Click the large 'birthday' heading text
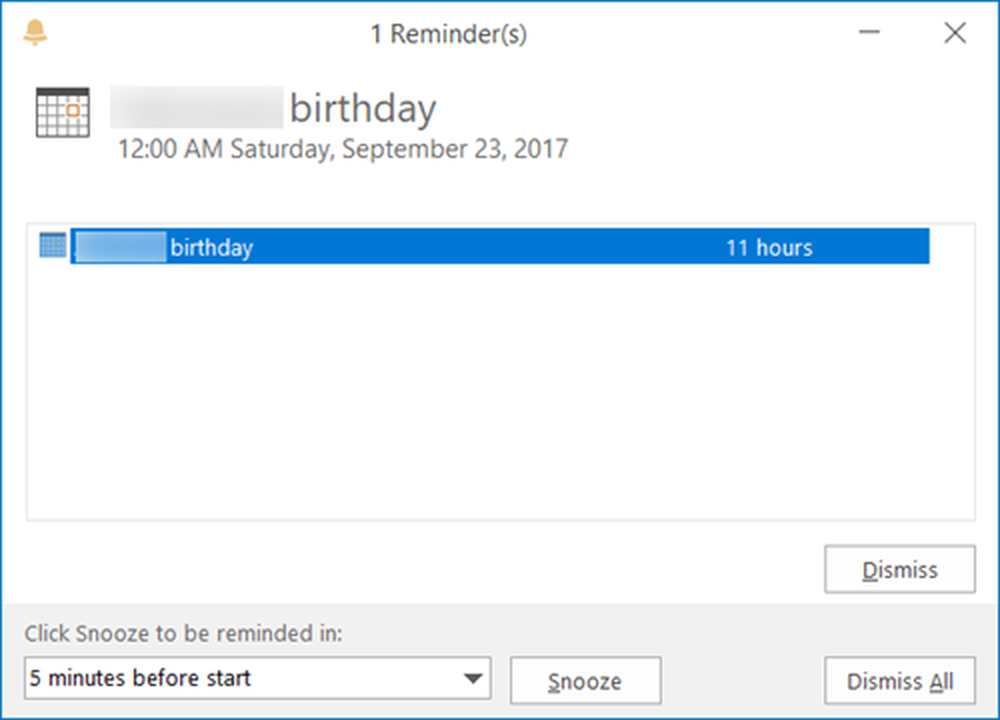The width and height of the screenshot is (1000, 720). (362, 109)
